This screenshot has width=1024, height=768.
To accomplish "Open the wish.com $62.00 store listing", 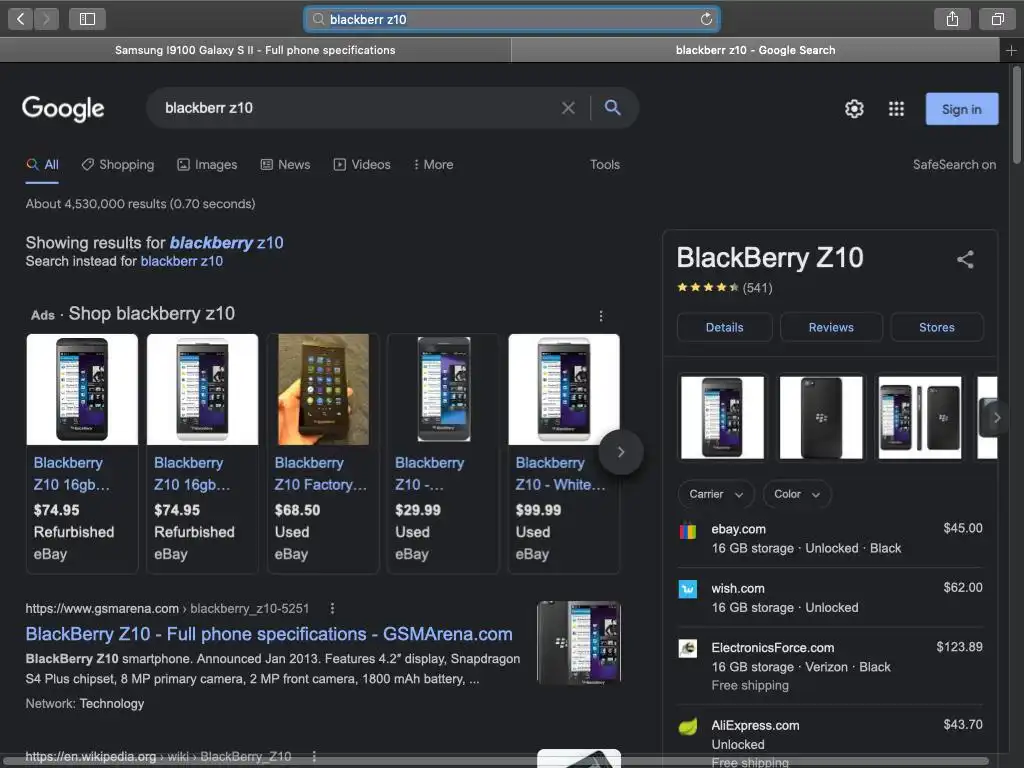I will (x=830, y=598).
